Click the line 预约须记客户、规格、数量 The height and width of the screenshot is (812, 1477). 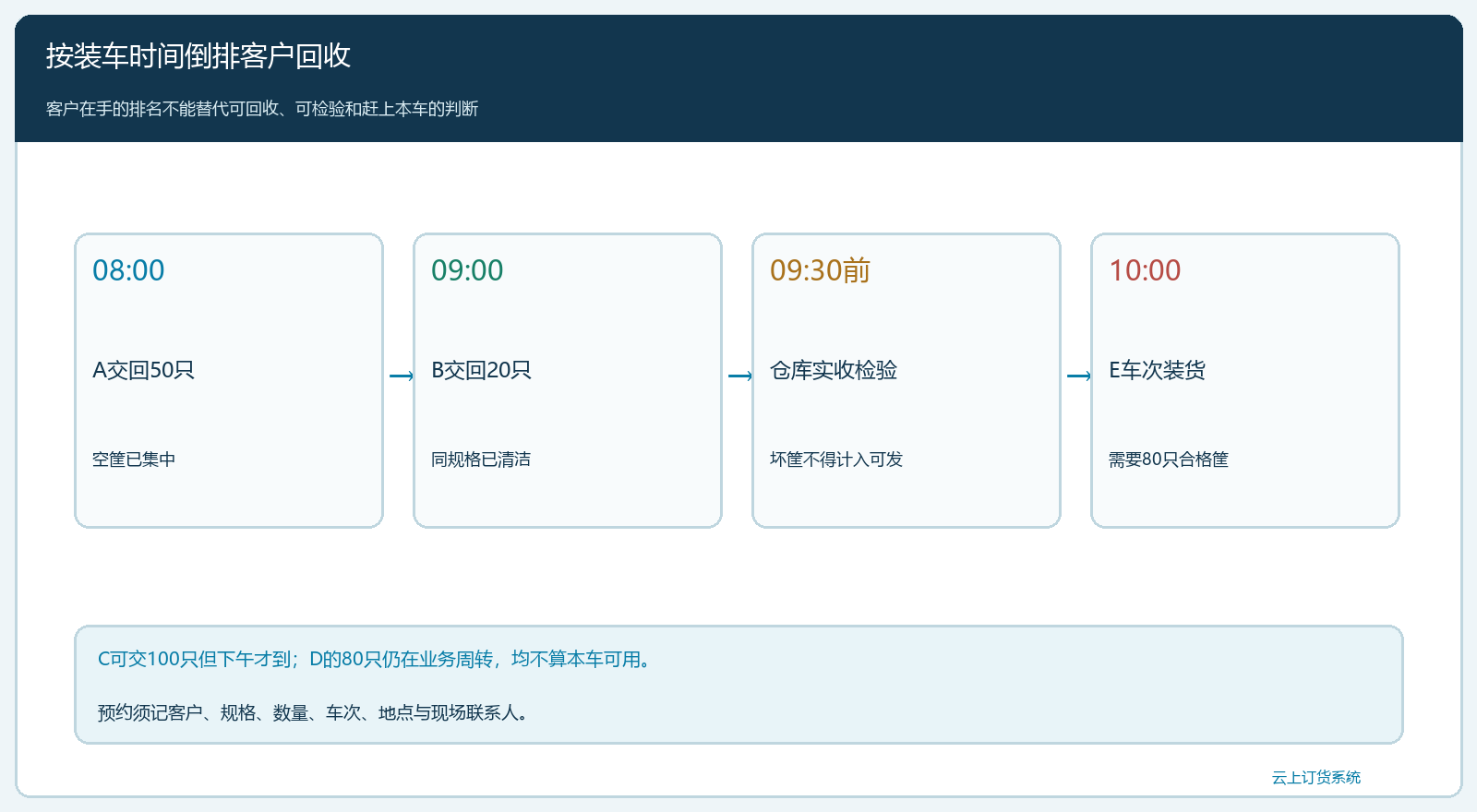pyautogui.click(x=316, y=712)
